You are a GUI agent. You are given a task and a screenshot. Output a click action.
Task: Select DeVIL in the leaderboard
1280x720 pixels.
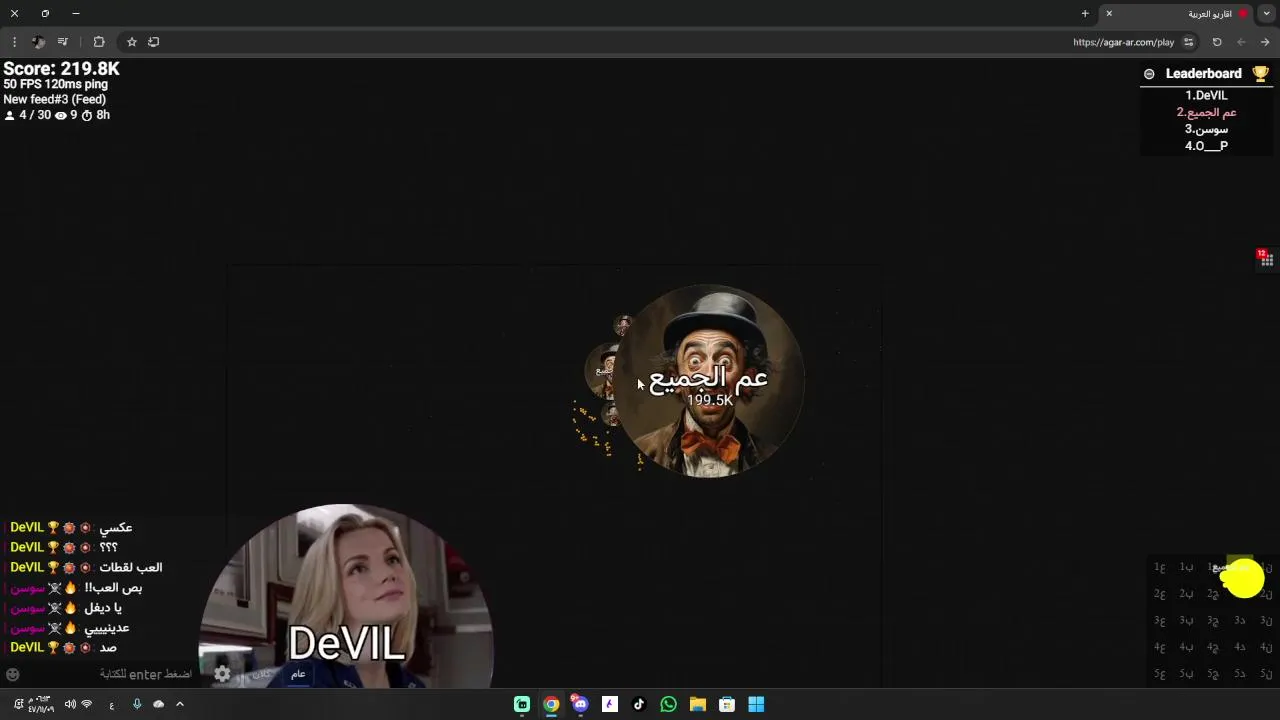[1206, 96]
